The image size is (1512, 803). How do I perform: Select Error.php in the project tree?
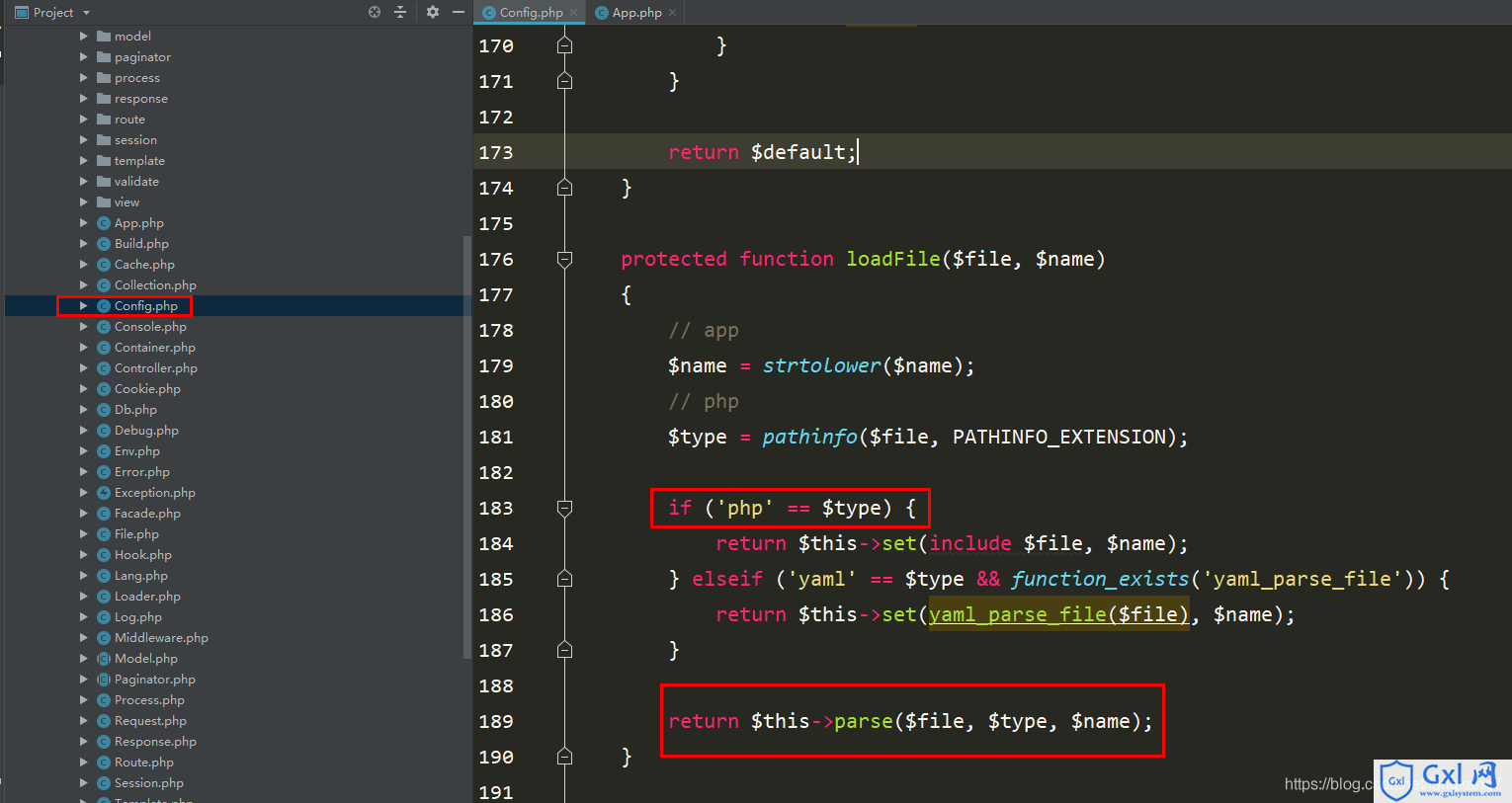pyautogui.click(x=141, y=472)
